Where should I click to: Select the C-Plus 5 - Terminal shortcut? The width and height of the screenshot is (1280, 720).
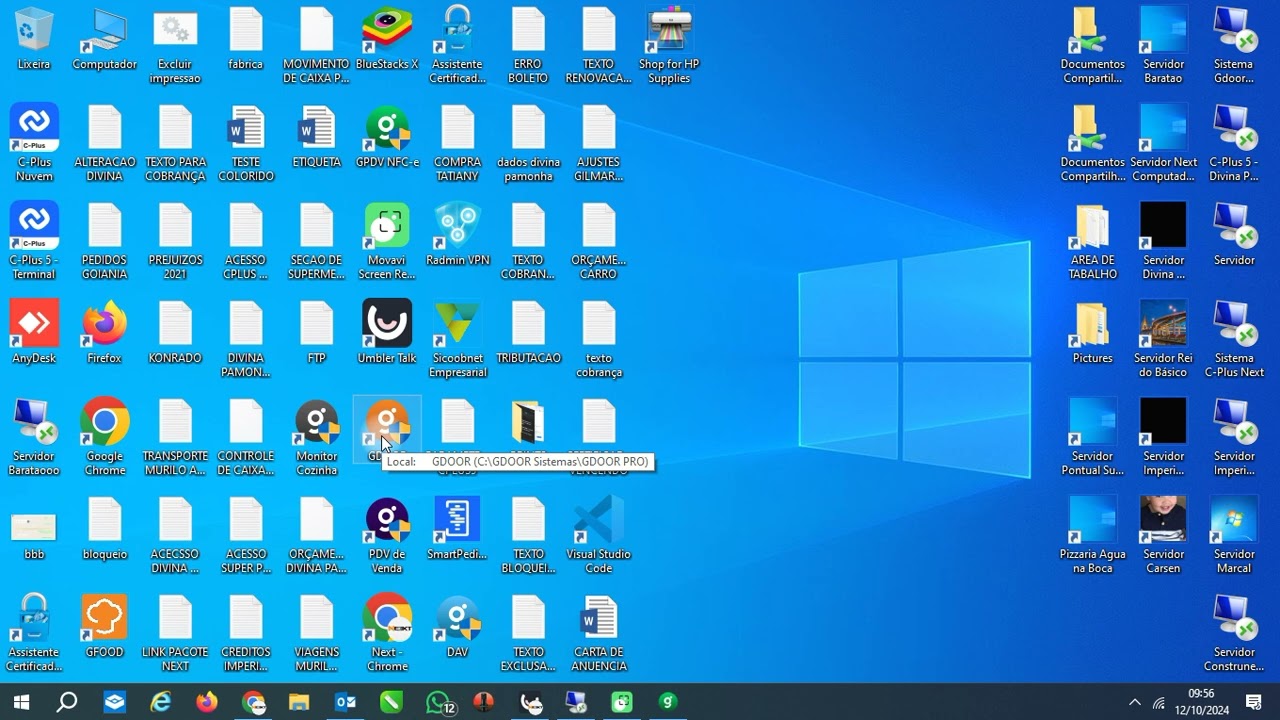(34, 242)
